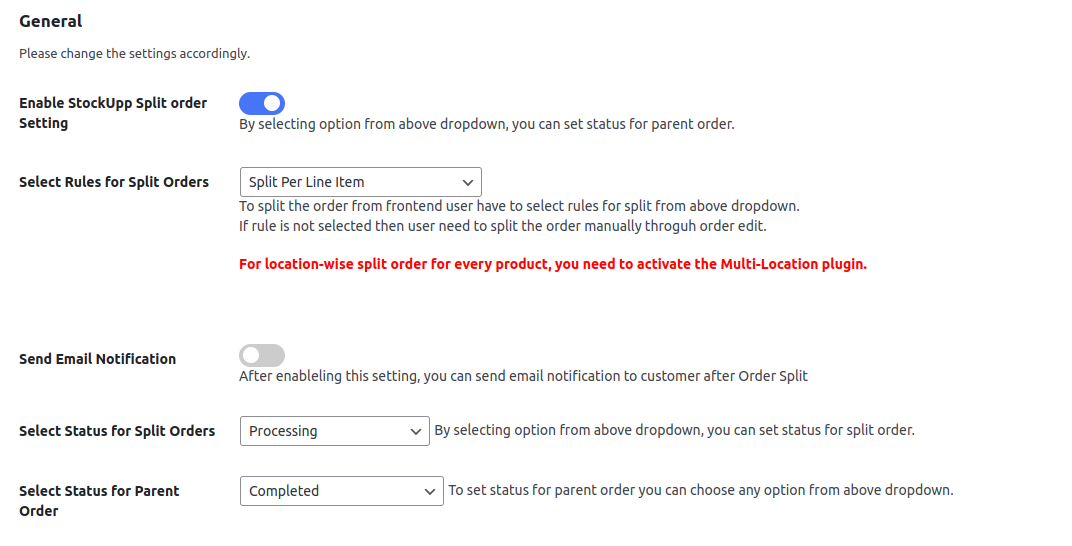Click the chevron arrow beside Split Per Line Item
The height and width of the screenshot is (546, 1072).
(468, 182)
